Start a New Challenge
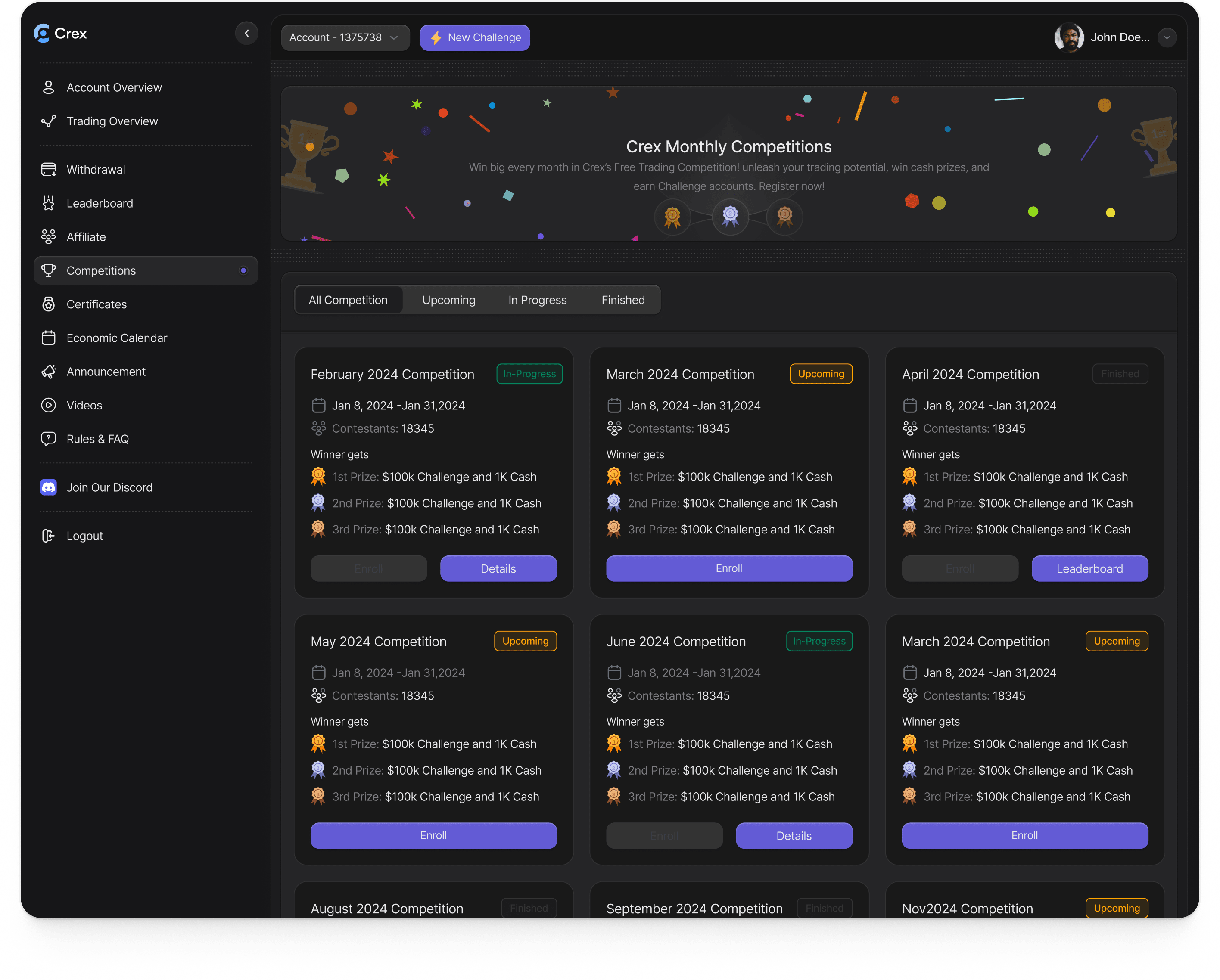Screen dimensions: 1220x980 click(475, 37)
